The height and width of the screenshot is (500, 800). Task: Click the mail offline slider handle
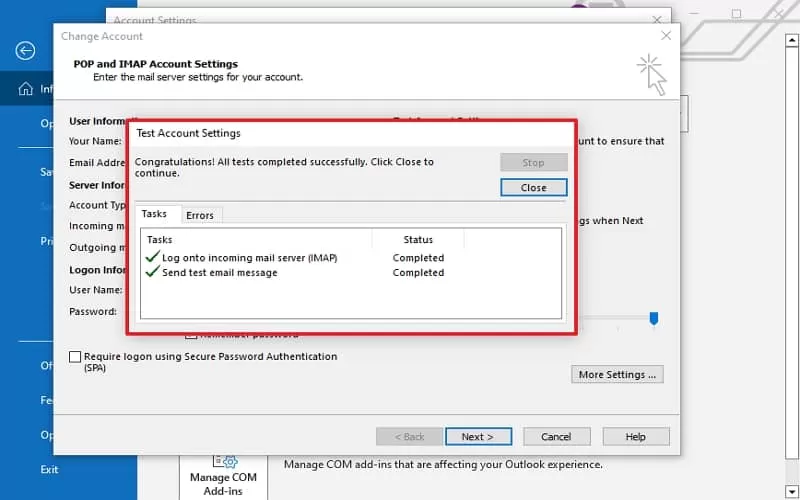pos(654,318)
